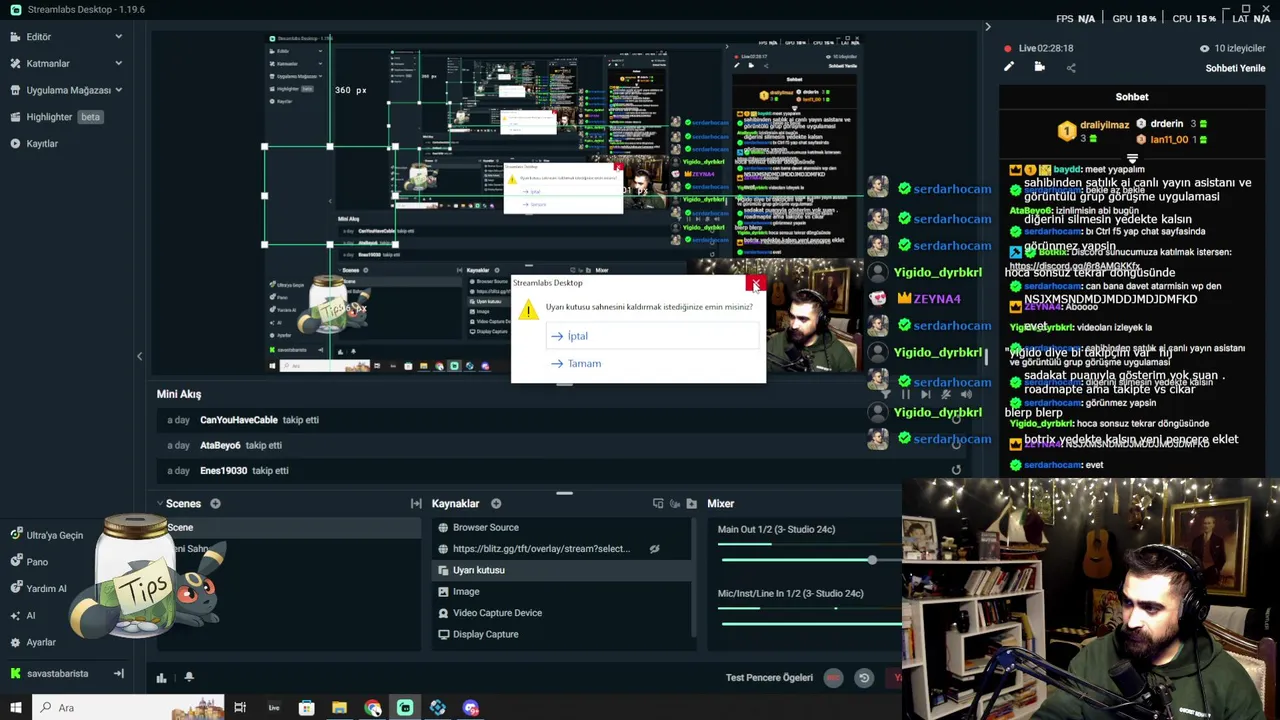This screenshot has width=1280, height=720.
Task: Open scene transitions icon beside Kaynaklar
Action: (416, 504)
